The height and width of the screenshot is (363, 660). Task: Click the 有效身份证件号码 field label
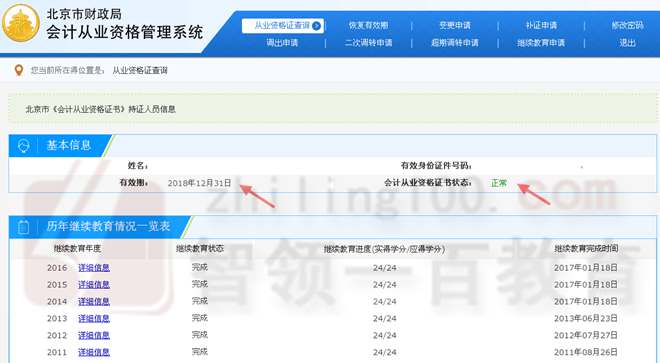(x=436, y=165)
